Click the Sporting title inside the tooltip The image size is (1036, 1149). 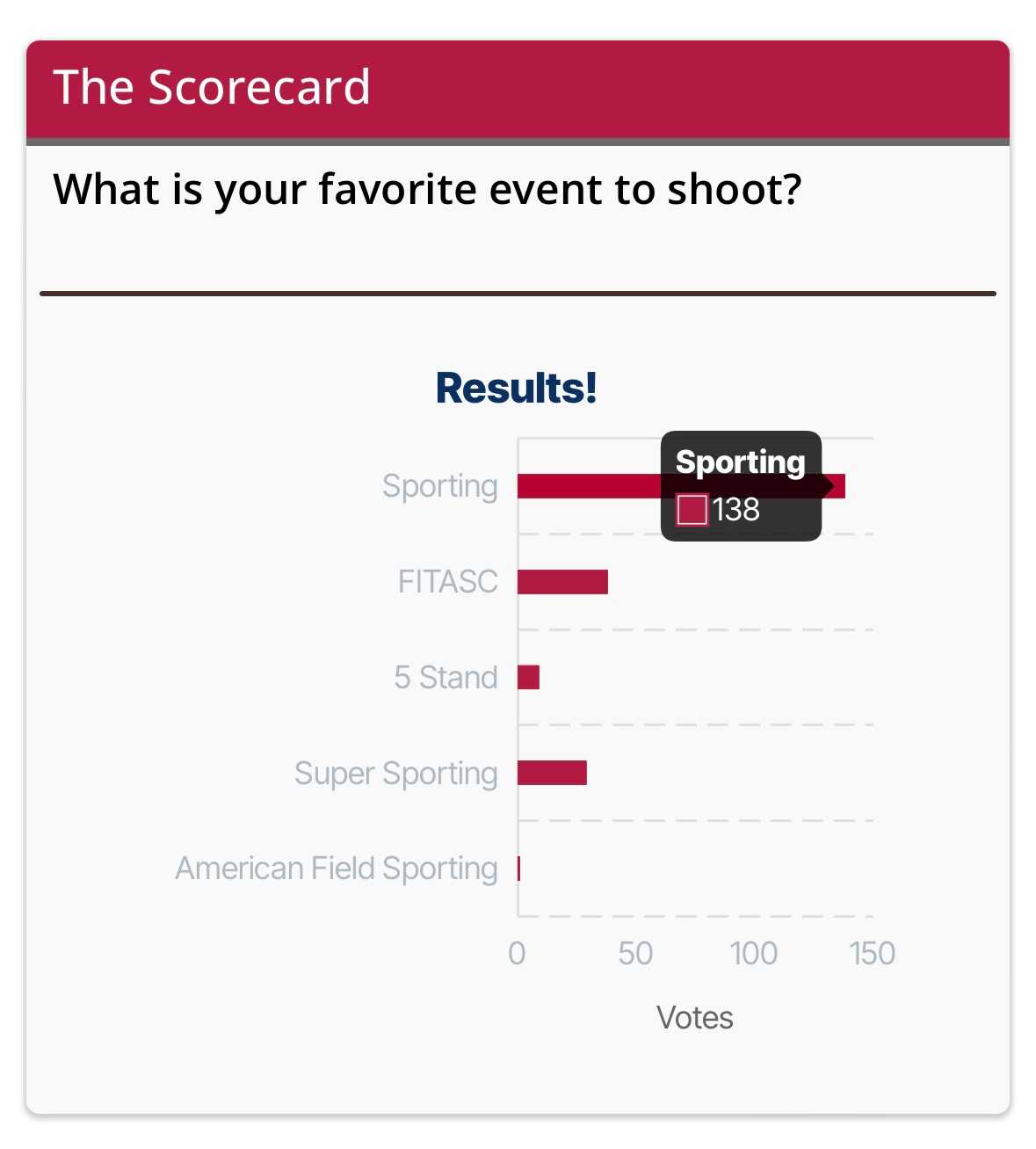point(740,462)
